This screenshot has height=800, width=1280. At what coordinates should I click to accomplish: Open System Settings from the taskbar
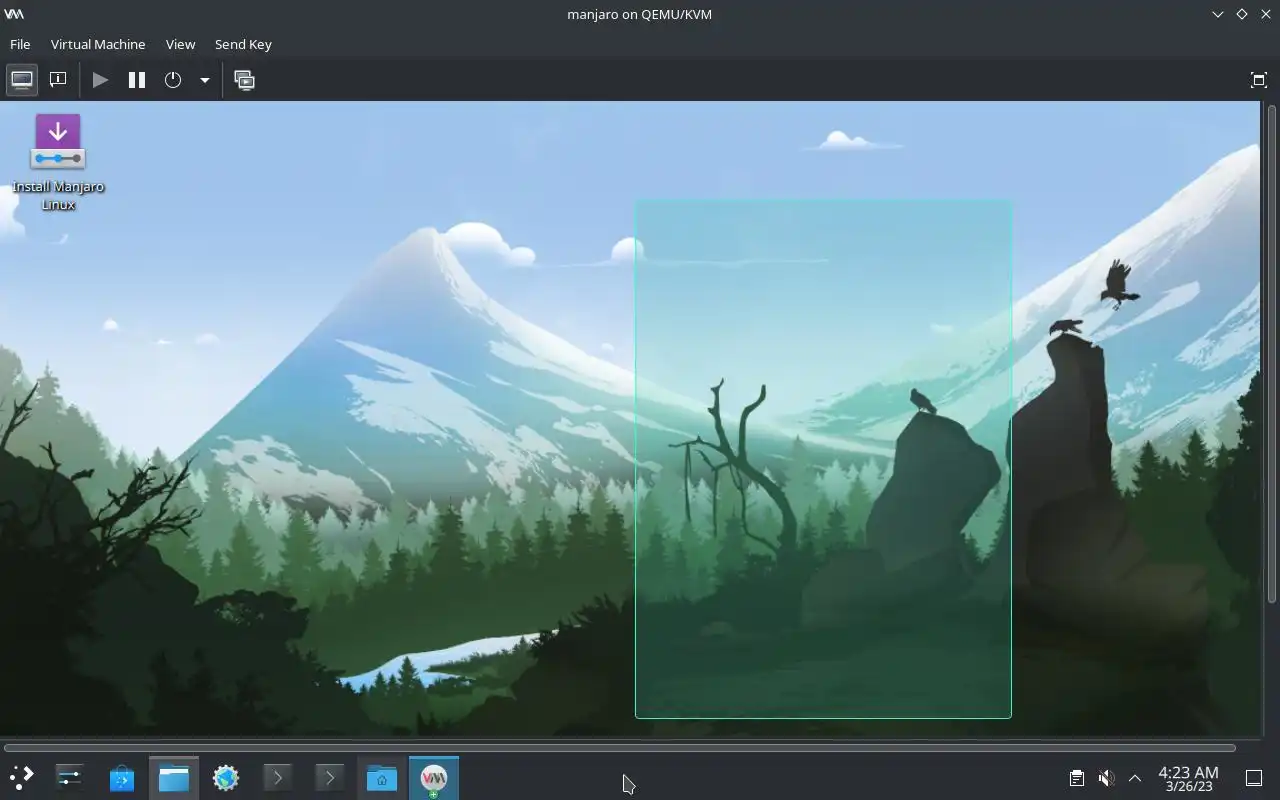69,777
